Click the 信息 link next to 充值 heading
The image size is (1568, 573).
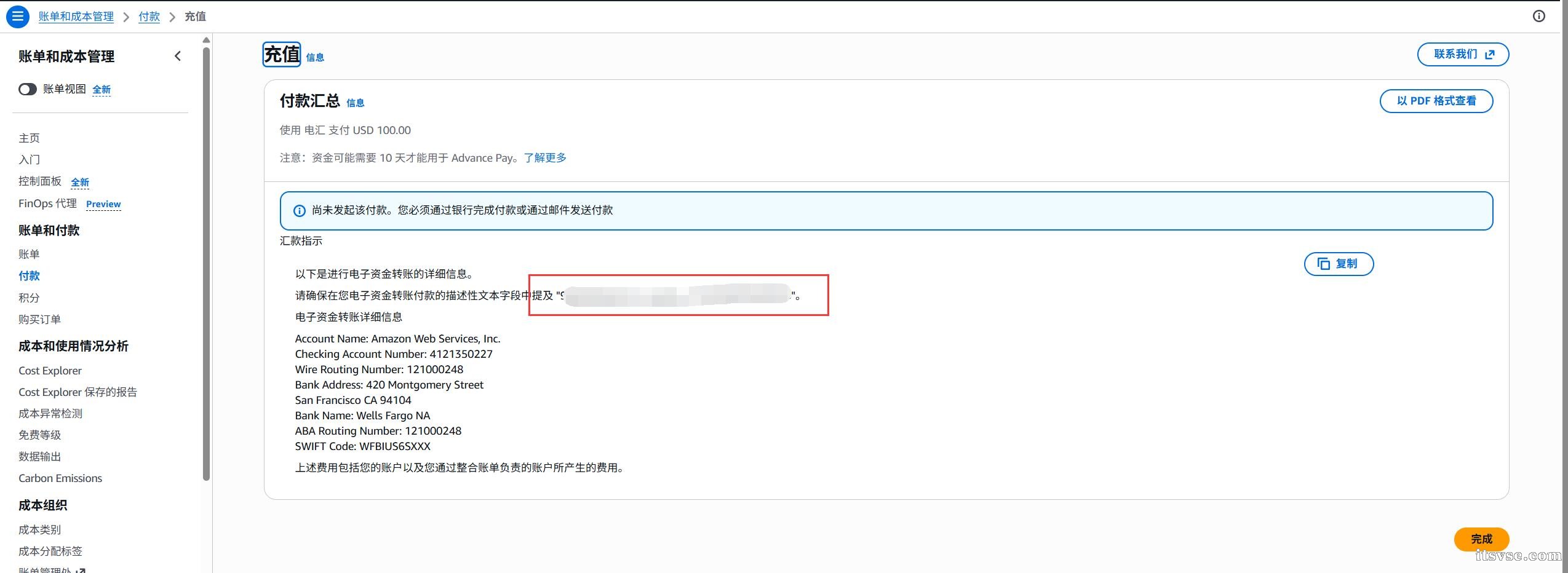click(315, 58)
